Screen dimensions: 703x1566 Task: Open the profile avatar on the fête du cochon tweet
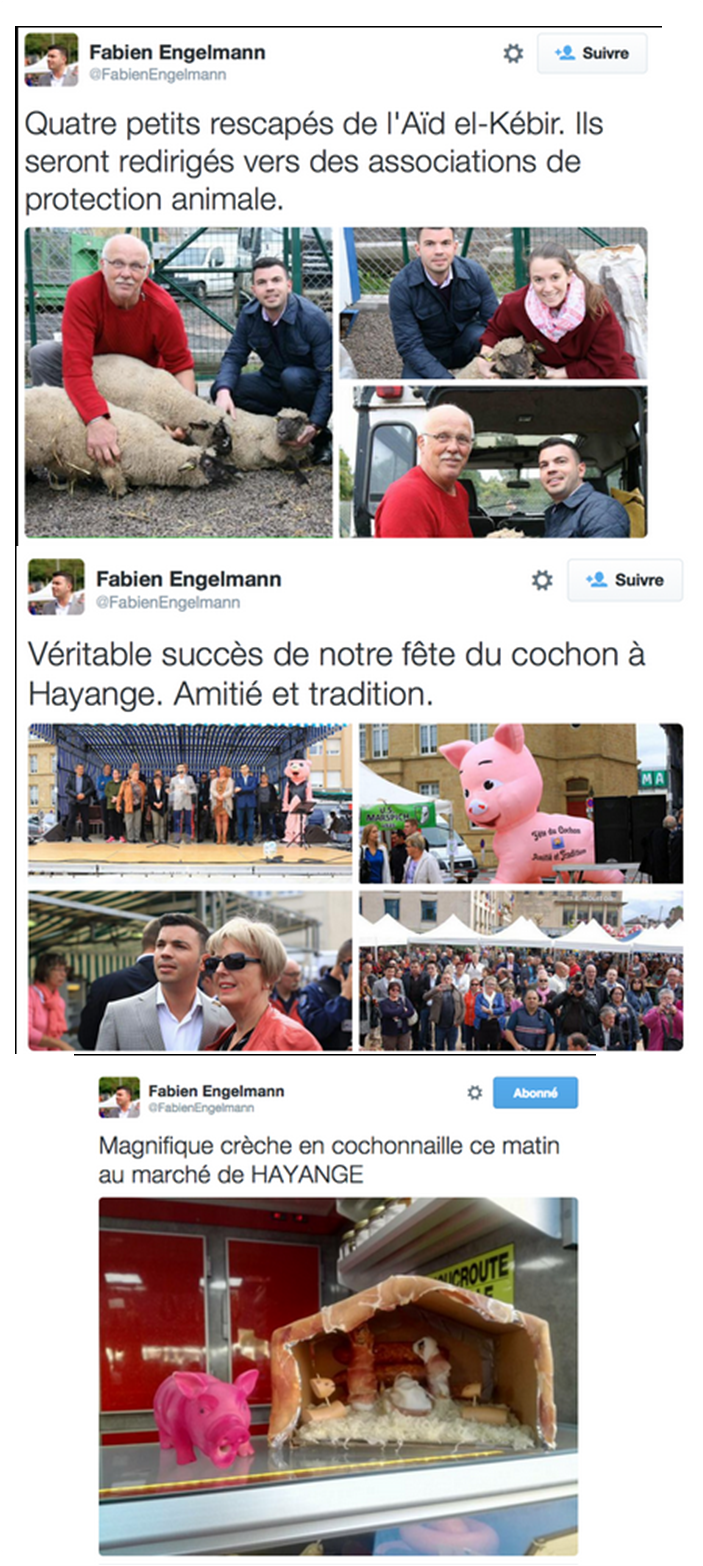(x=56, y=586)
